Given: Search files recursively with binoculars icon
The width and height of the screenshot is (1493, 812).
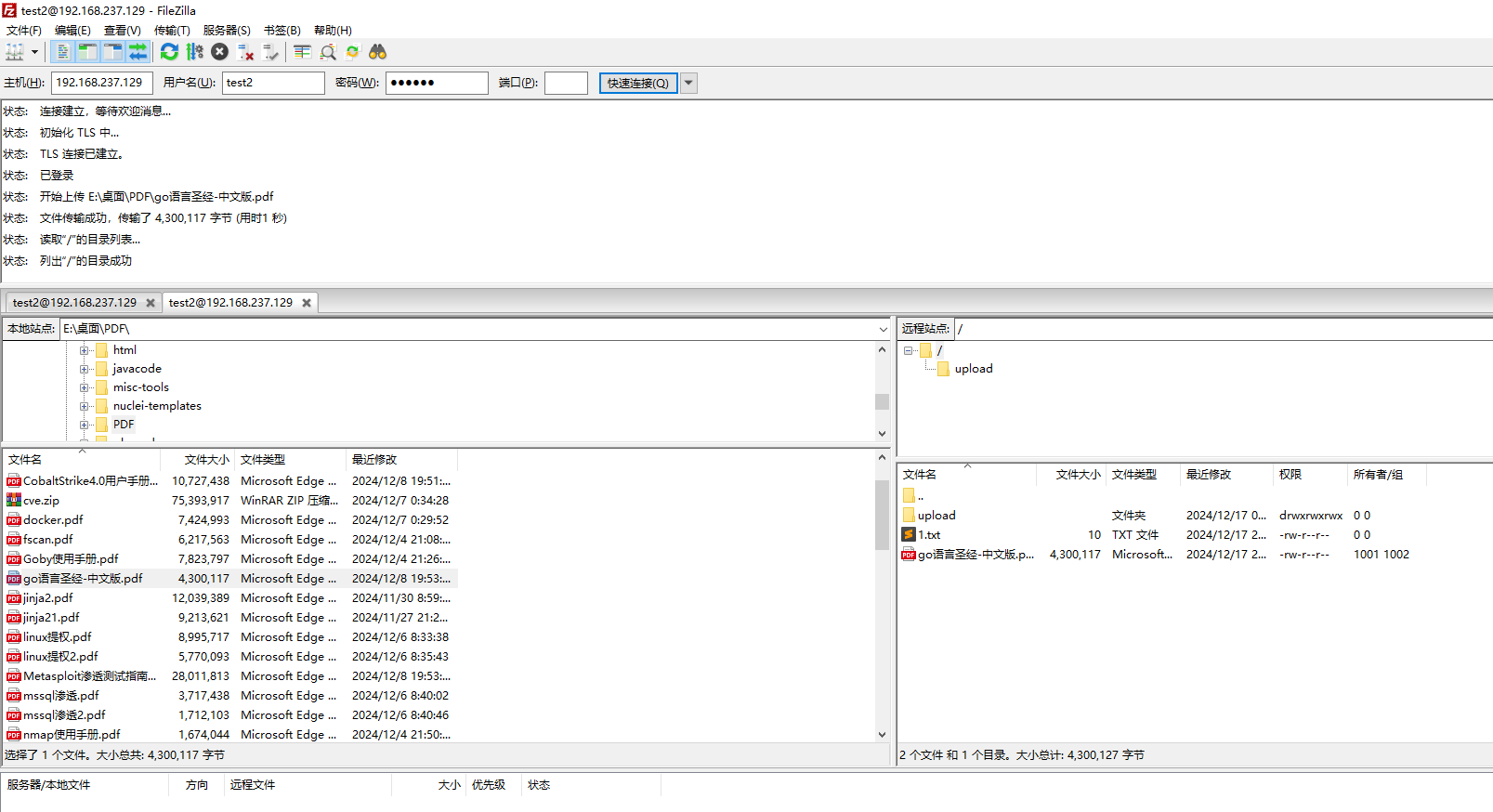Looking at the screenshot, I should [377, 52].
